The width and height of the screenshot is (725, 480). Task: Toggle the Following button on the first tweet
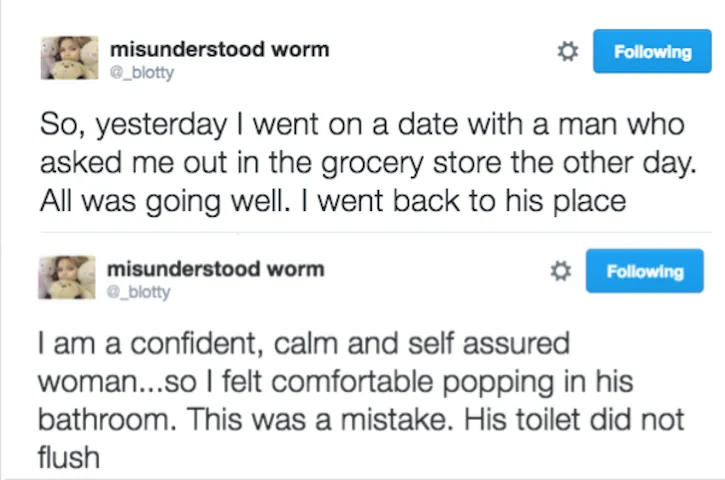point(652,51)
